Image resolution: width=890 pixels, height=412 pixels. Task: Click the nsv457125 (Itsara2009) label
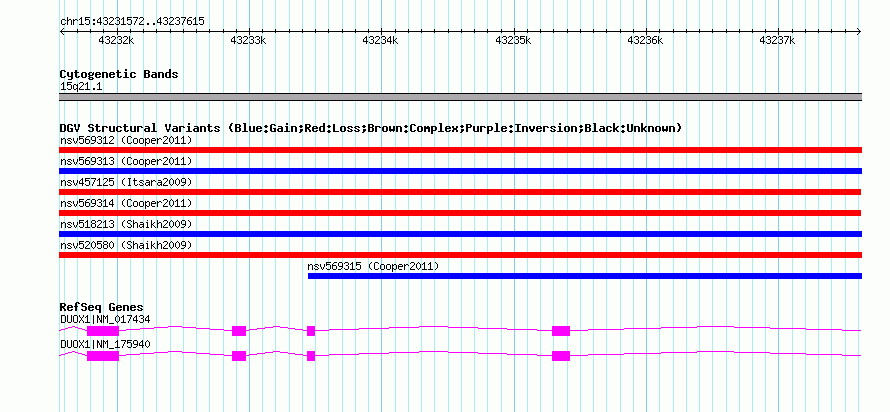(126, 182)
